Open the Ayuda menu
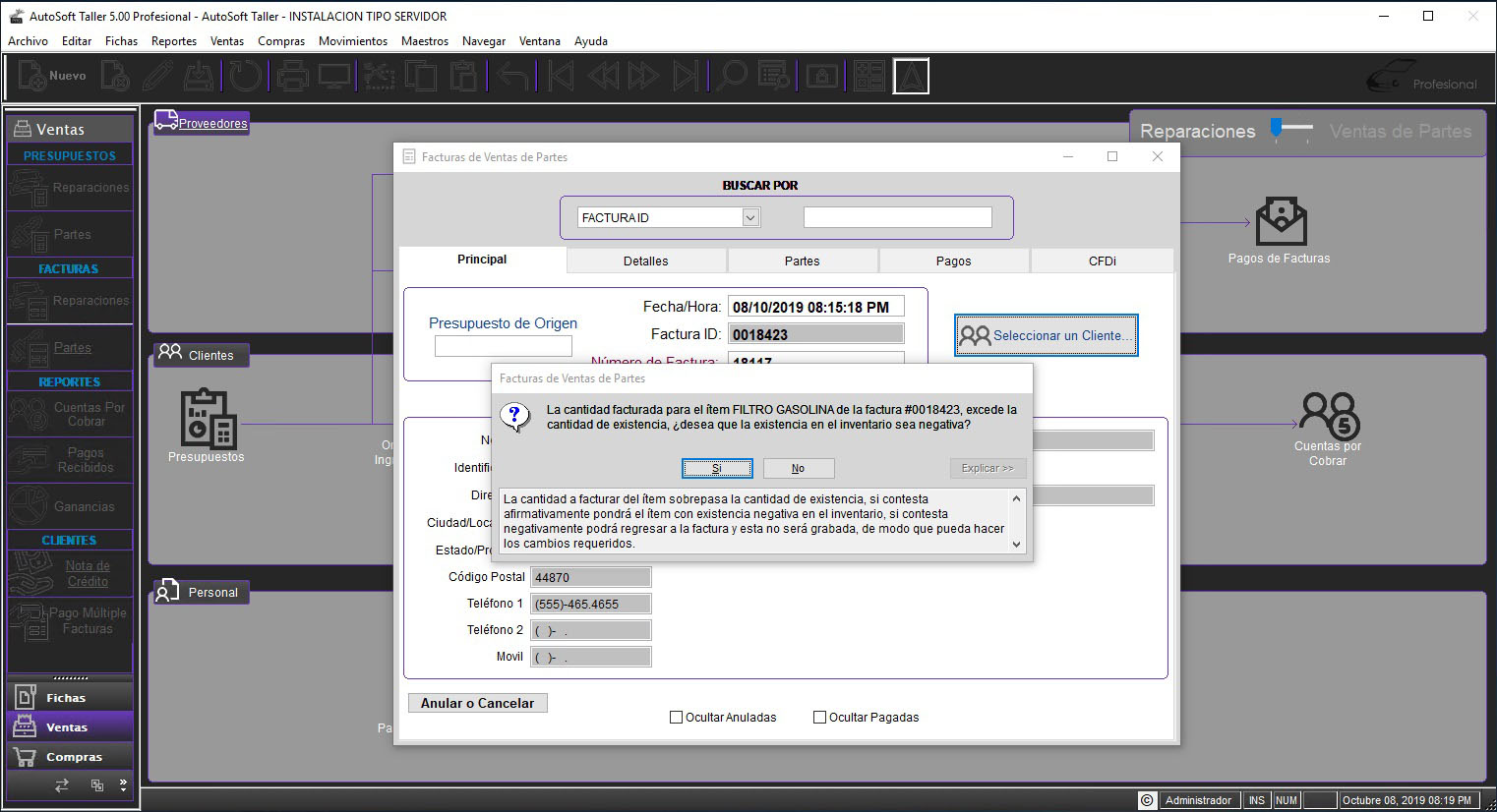Viewport: 1497px width, 812px height. 591,41
